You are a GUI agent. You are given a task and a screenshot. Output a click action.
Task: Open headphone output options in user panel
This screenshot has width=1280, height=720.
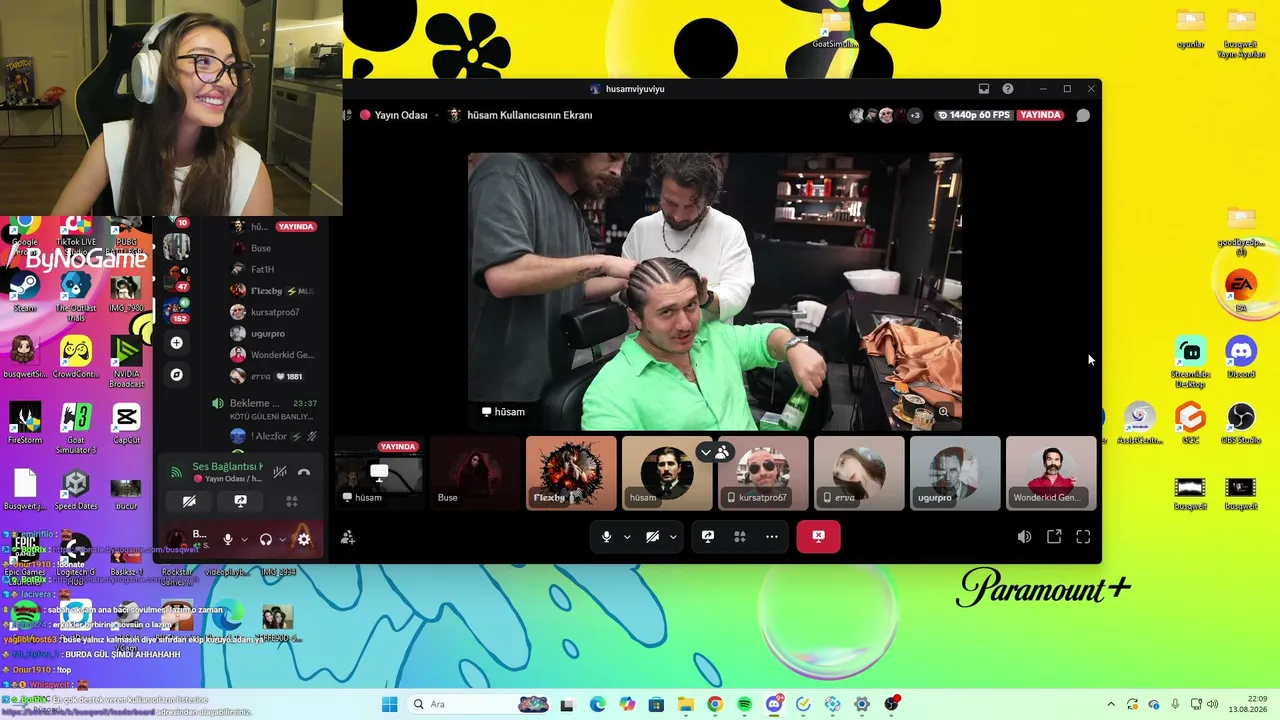click(282, 539)
